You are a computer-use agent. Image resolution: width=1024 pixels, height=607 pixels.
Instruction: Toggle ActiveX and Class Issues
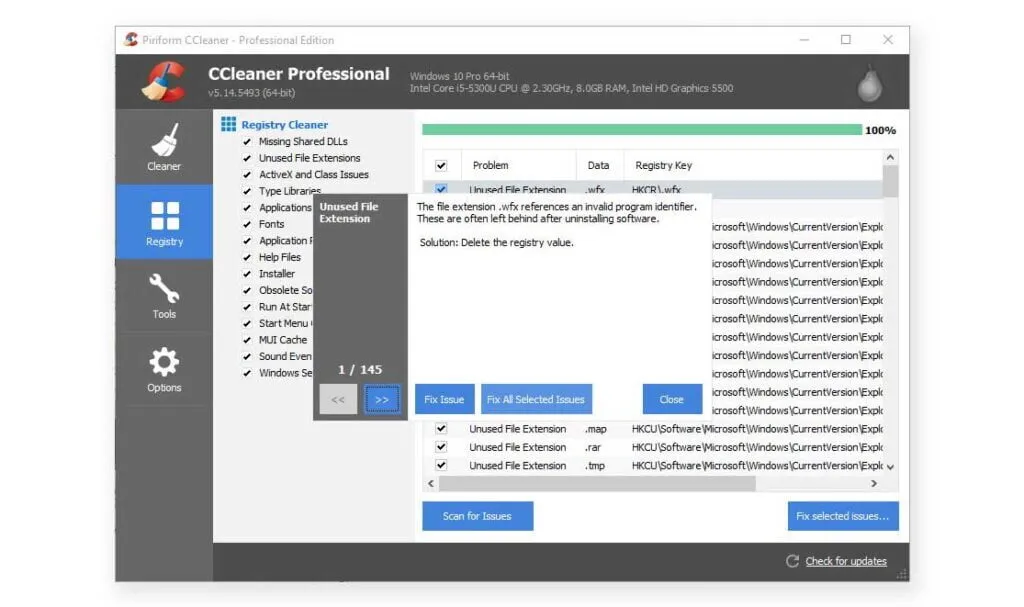pos(247,175)
